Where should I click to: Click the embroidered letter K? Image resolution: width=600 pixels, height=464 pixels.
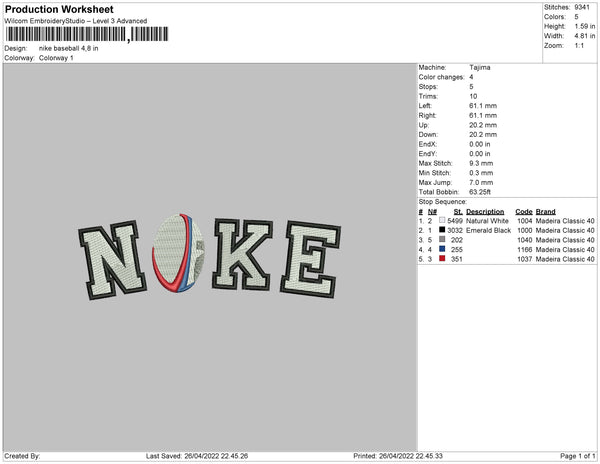pyautogui.click(x=242, y=254)
